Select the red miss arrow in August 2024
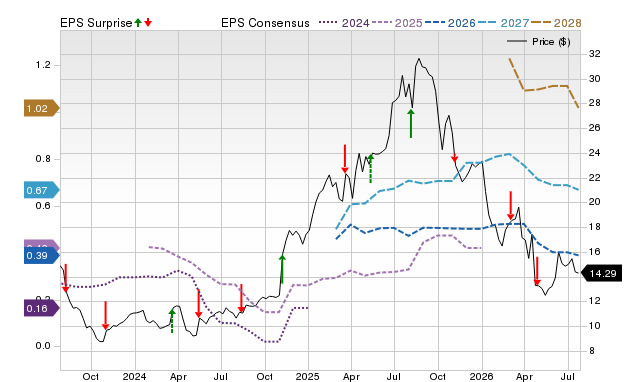The height and width of the screenshot is (382, 640). pyautogui.click(x=241, y=298)
